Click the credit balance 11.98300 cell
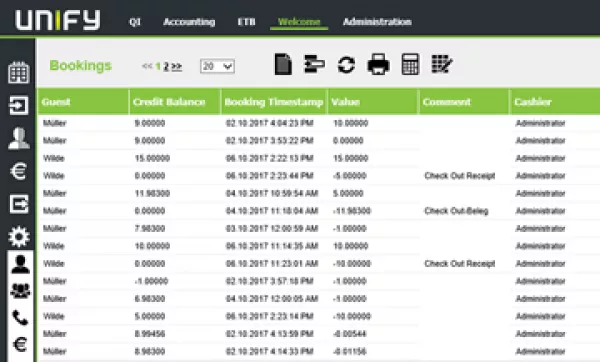This screenshot has height=362, width=600. (x=152, y=194)
